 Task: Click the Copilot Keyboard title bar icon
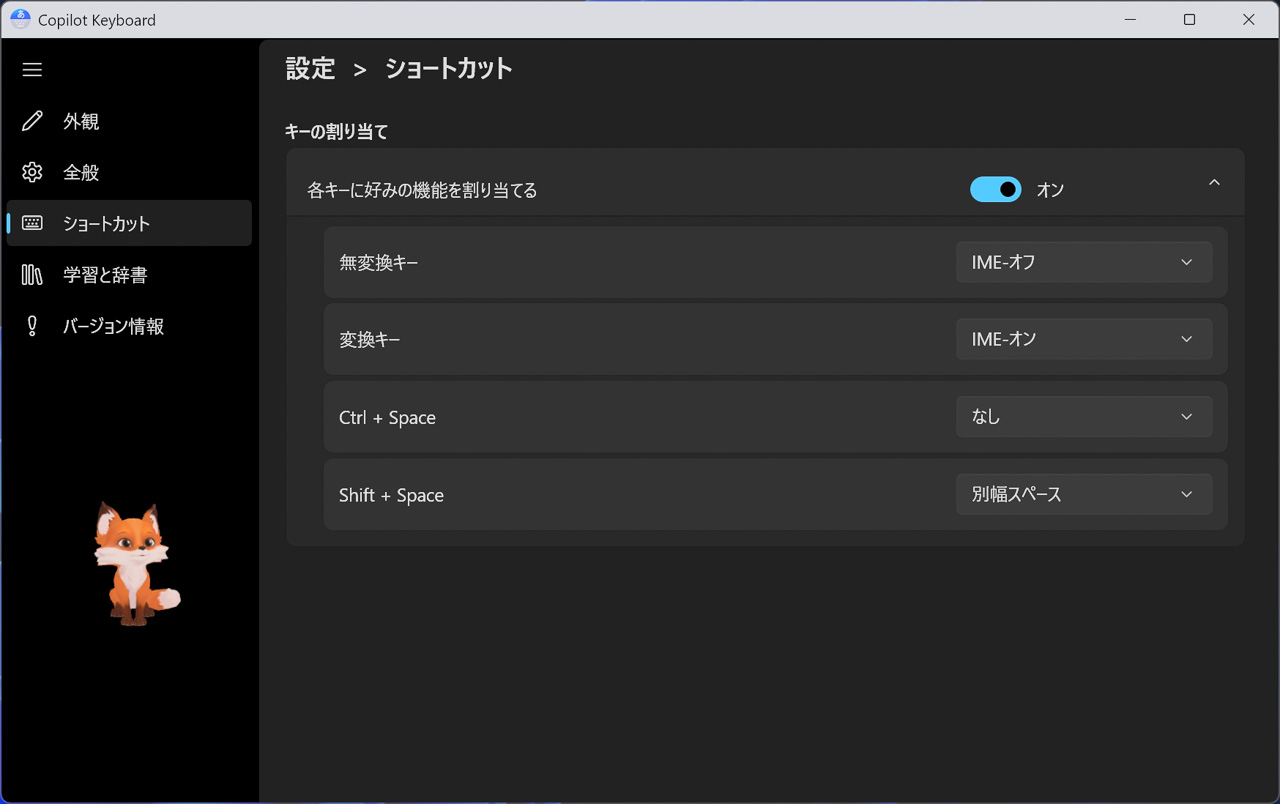click(20, 19)
